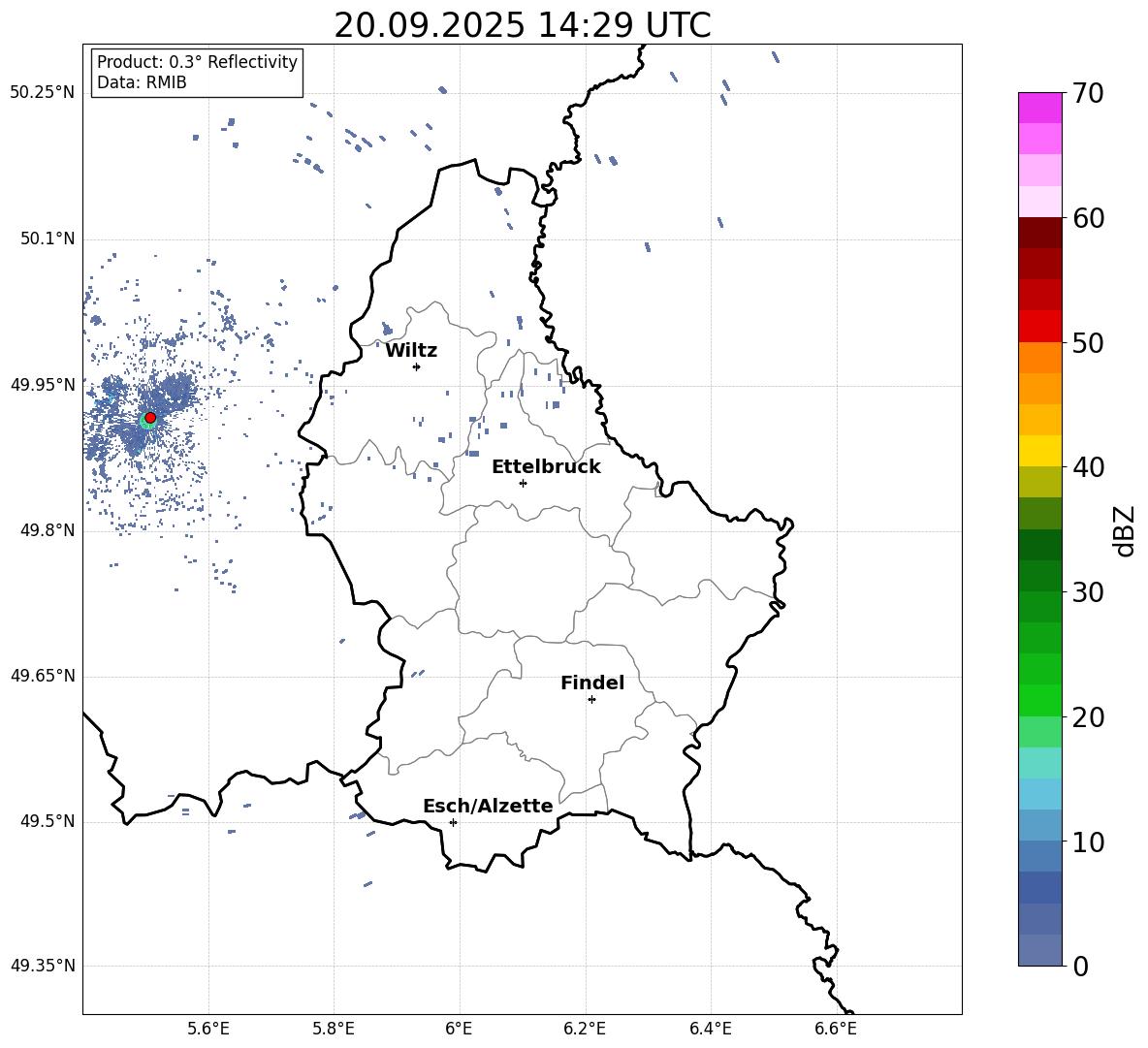Click the dBZ colorbar axis label
Screen dimensions: 1148x1048
coord(1124,530)
